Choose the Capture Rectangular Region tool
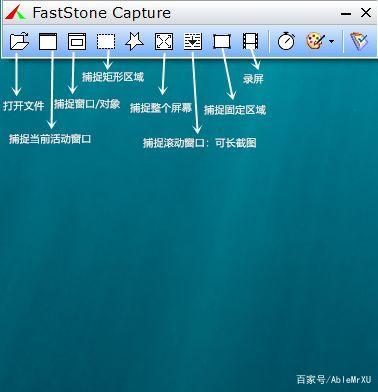378x392 pixels. click(x=106, y=41)
